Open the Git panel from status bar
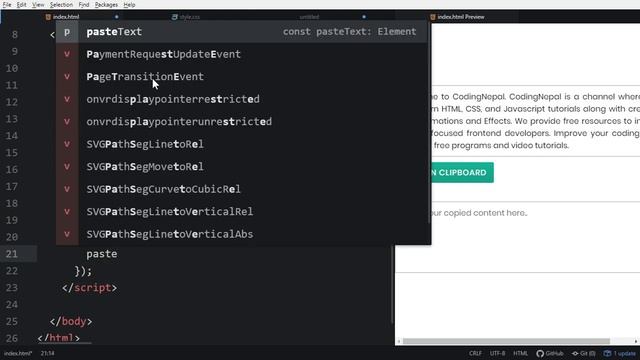This screenshot has height=360, width=640. pyautogui.click(x=584, y=353)
